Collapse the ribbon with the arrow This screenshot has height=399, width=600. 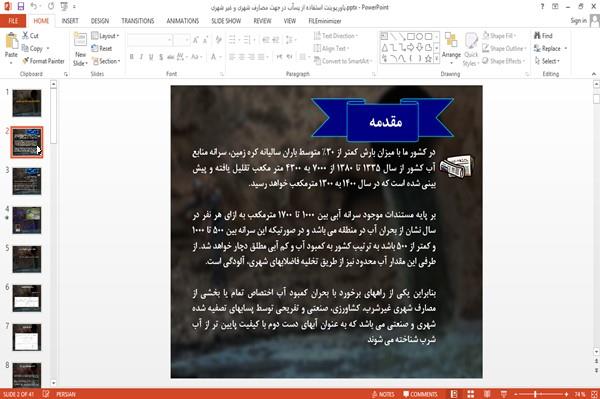(594, 74)
